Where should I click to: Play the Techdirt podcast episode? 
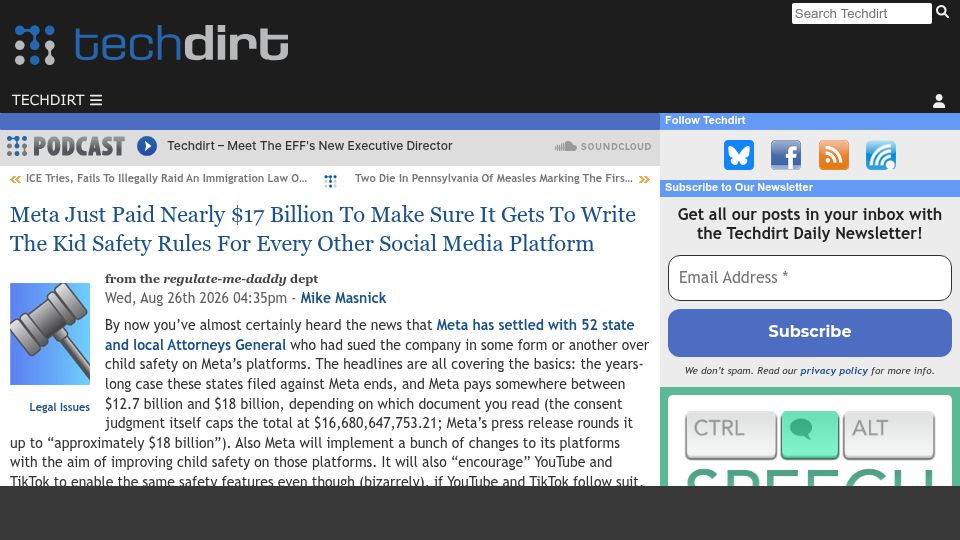[147, 146]
